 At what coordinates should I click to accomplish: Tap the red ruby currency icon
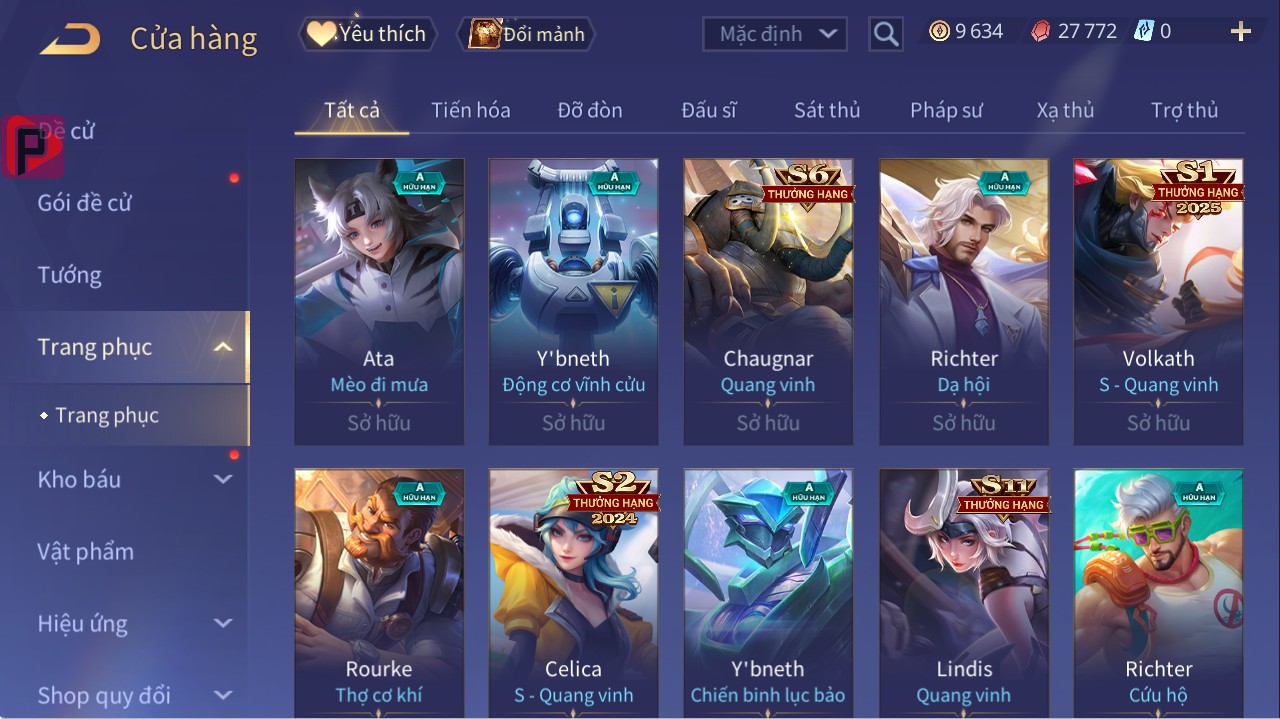coord(1042,31)
